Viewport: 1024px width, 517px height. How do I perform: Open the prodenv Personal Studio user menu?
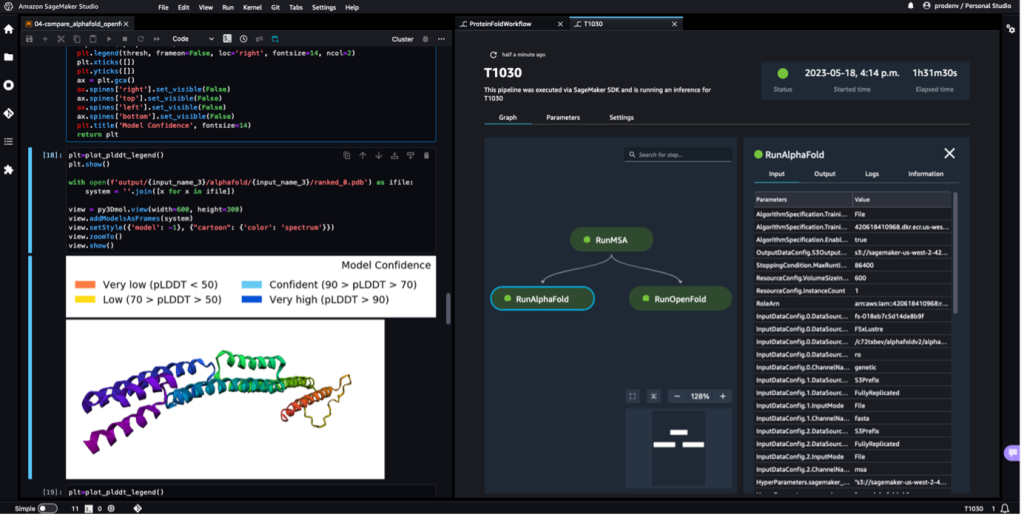pos(967,6)
